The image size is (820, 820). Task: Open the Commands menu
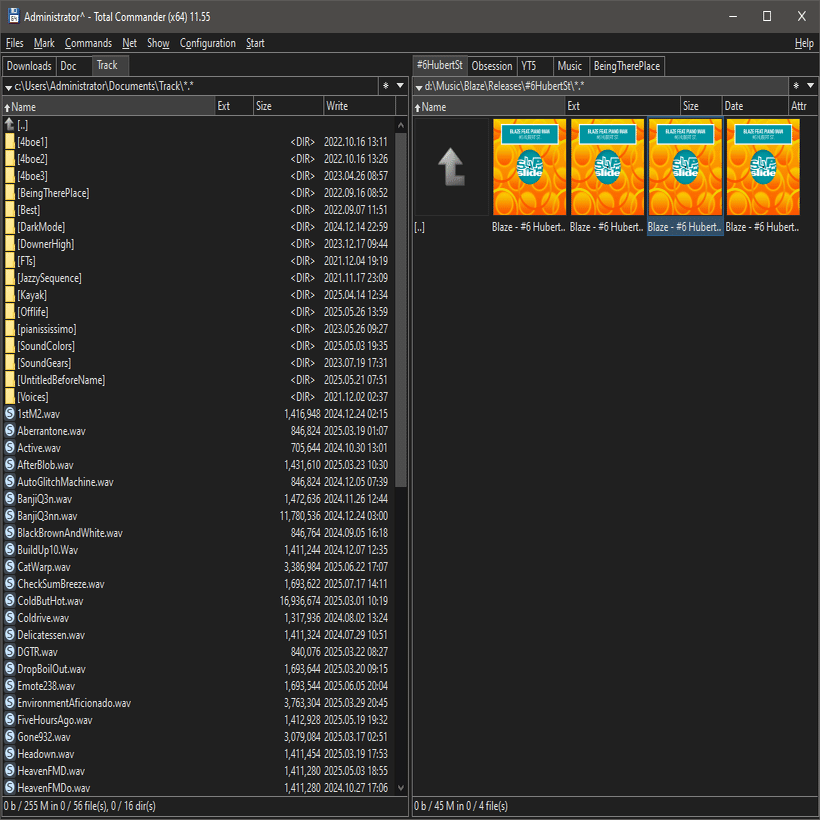click(x=88, y=43)
